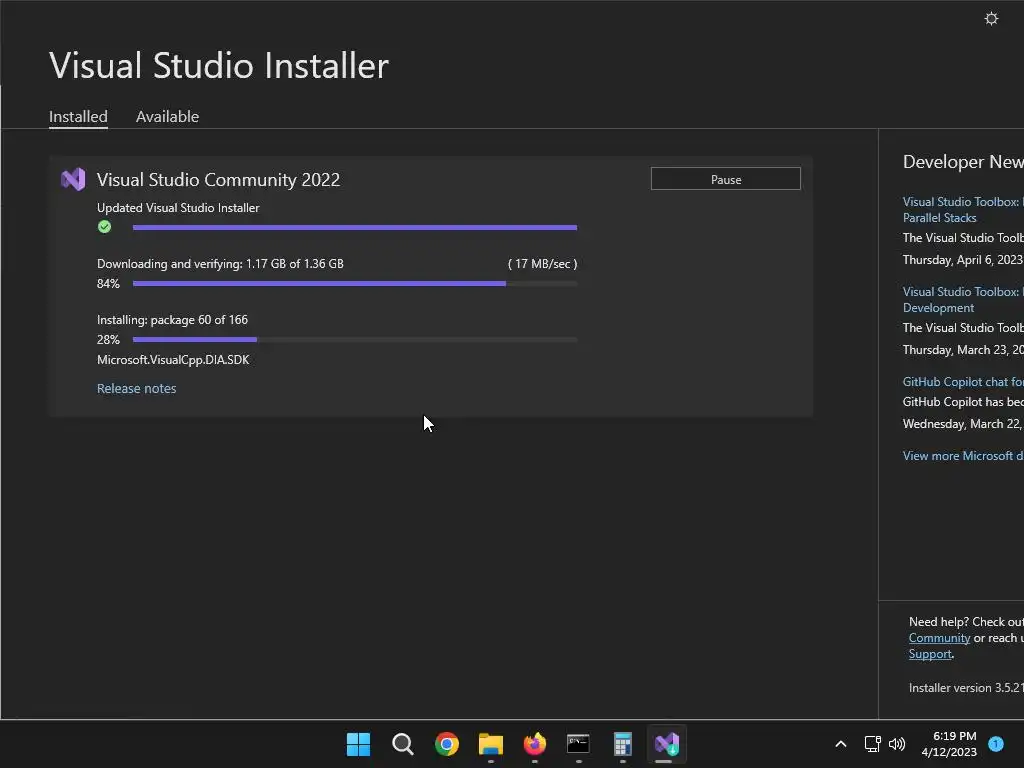Image resolution: width=1024 pixels, height=768 pixels.
Task: Open the notification badge icon
Action: coord(996,744)
